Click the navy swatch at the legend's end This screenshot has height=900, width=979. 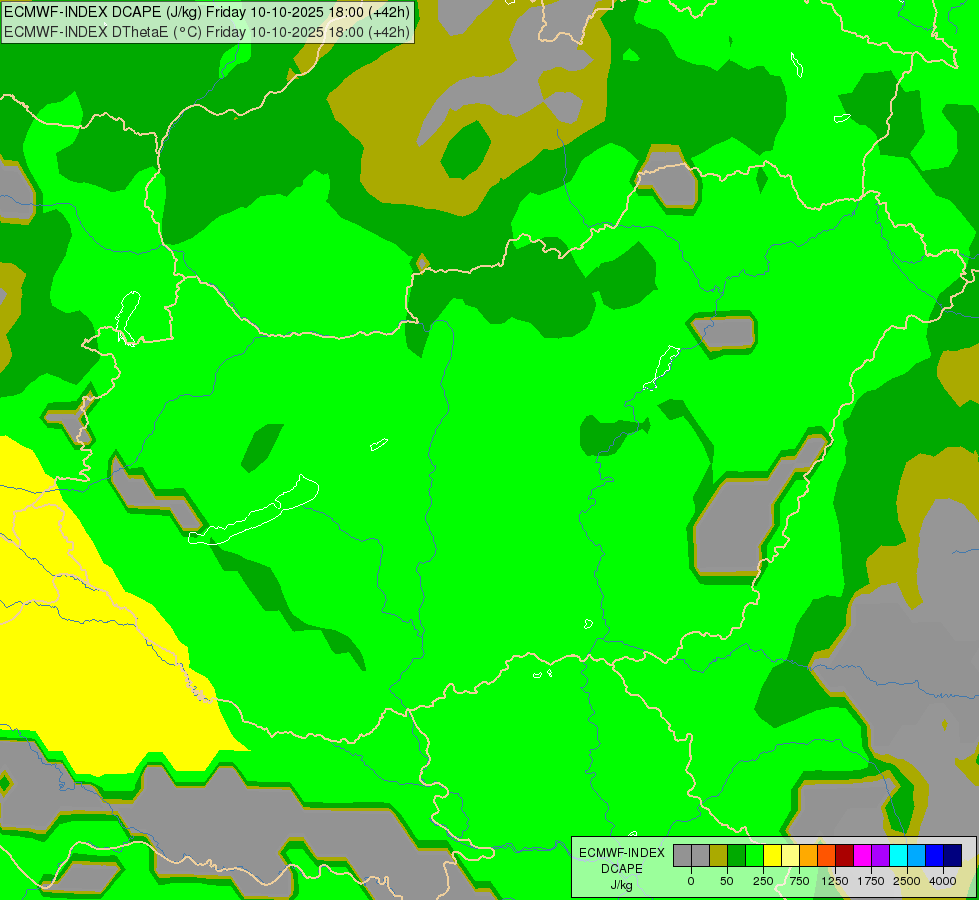pyautogui.click(x=952, y=855)
